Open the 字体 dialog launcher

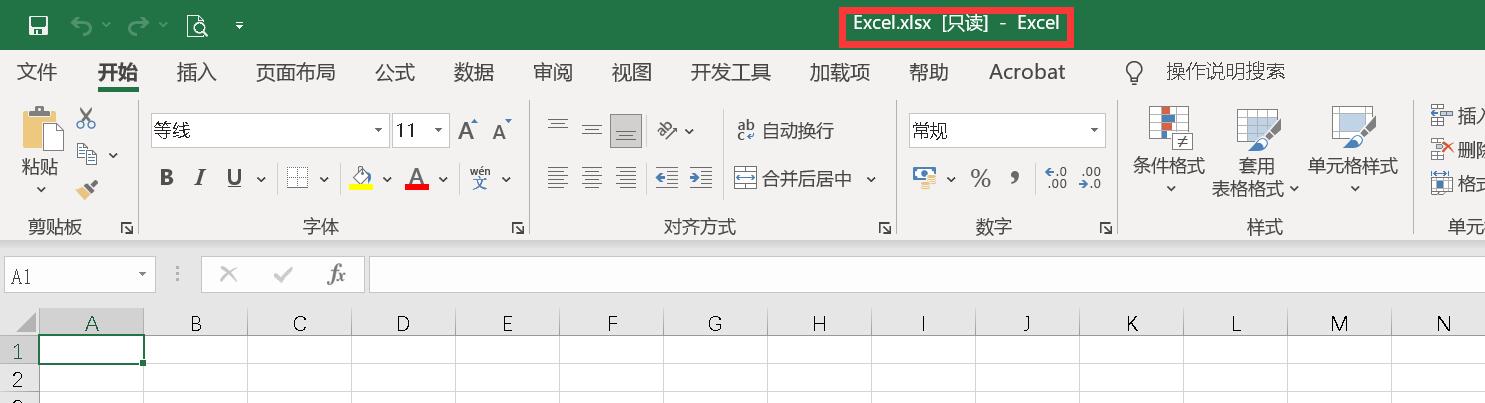coord(518,228)
